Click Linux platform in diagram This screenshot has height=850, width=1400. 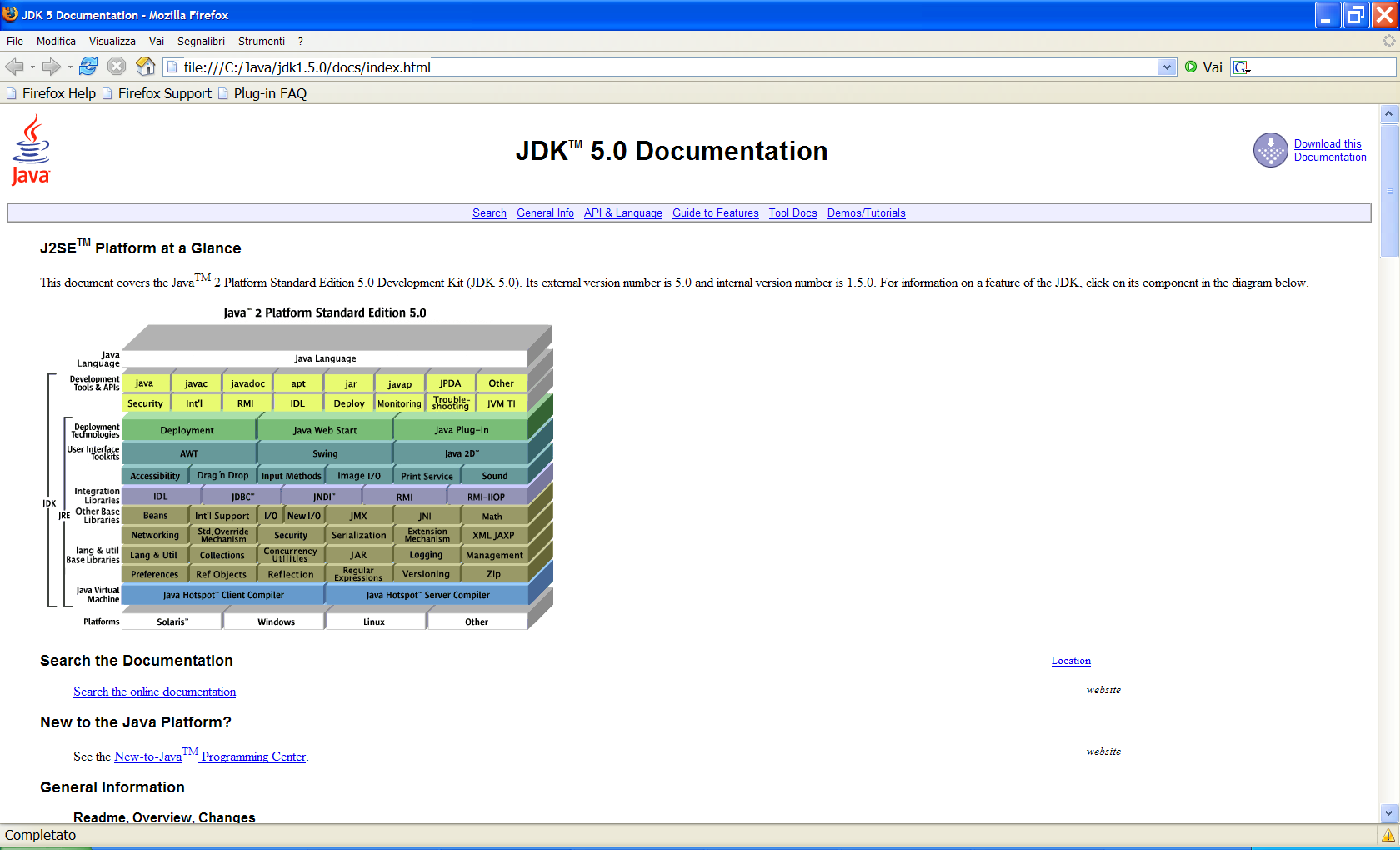pos(374,622)
